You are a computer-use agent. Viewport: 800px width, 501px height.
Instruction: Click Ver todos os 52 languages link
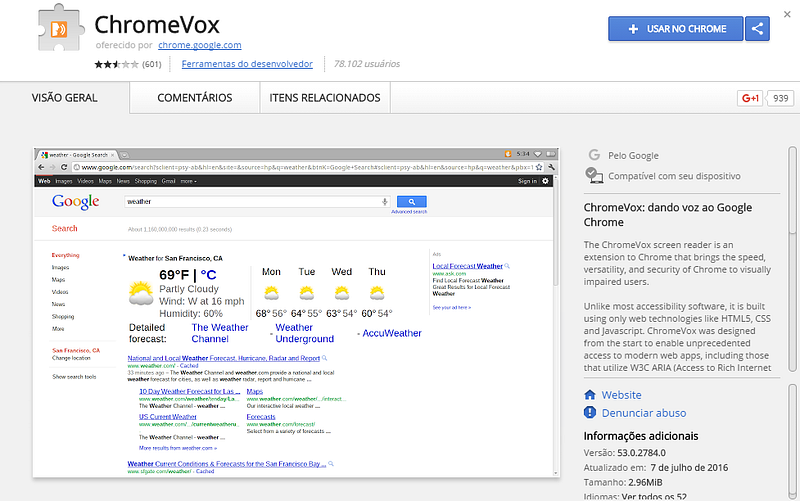click(x=654, y=496)
